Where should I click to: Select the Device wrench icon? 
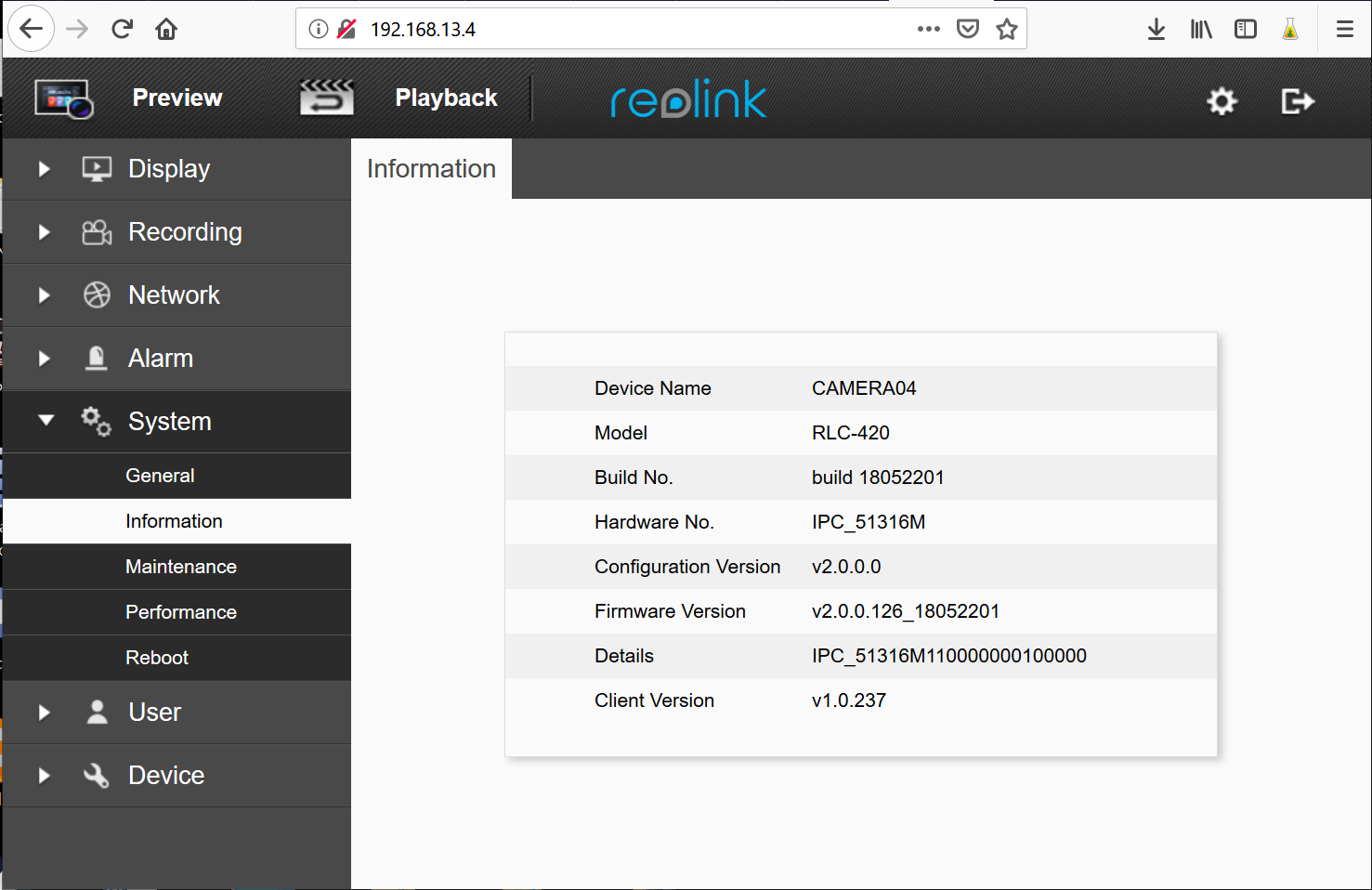coord(96,775)
